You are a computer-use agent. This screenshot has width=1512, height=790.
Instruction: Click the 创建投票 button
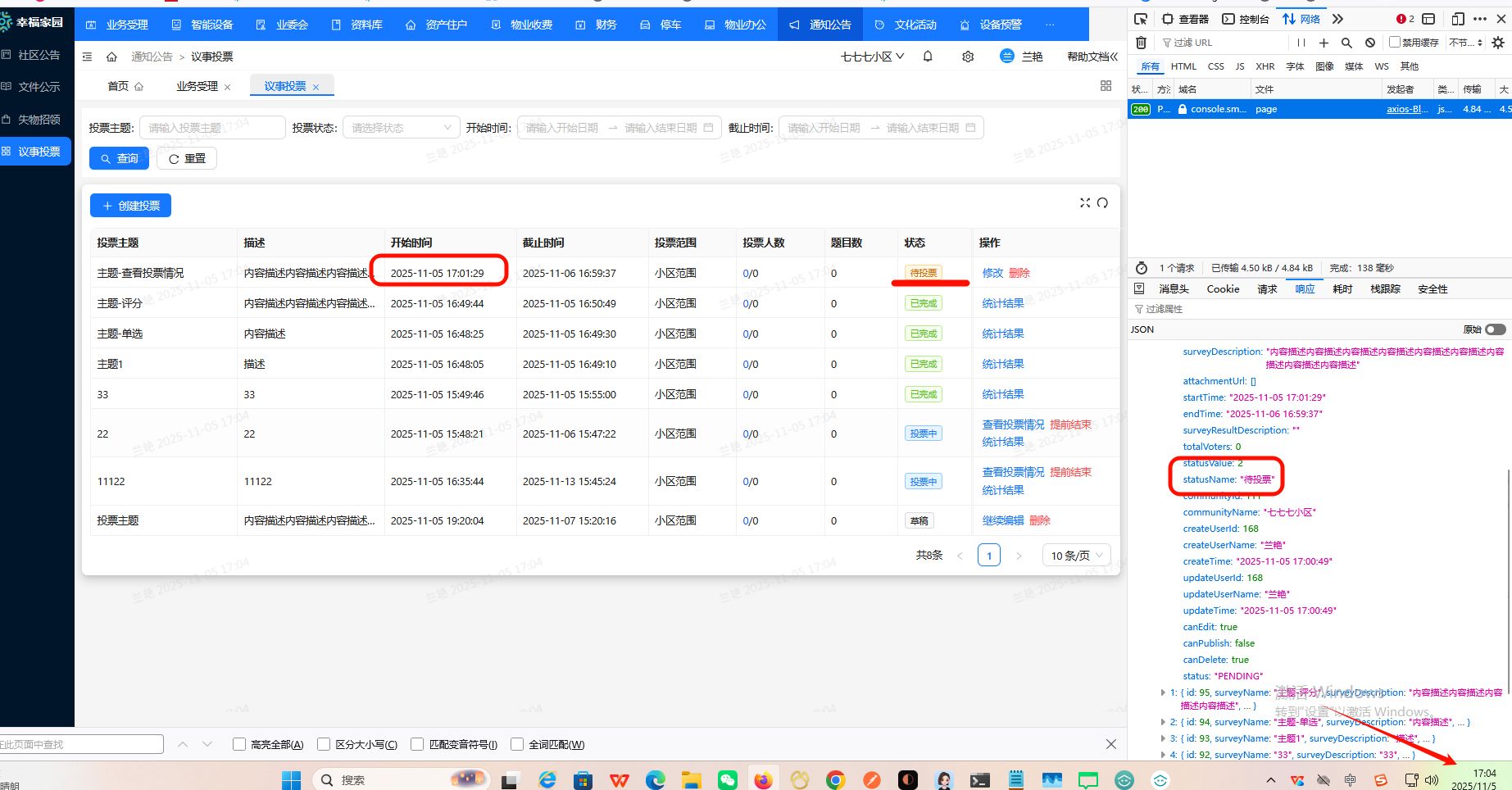point(130,206)
